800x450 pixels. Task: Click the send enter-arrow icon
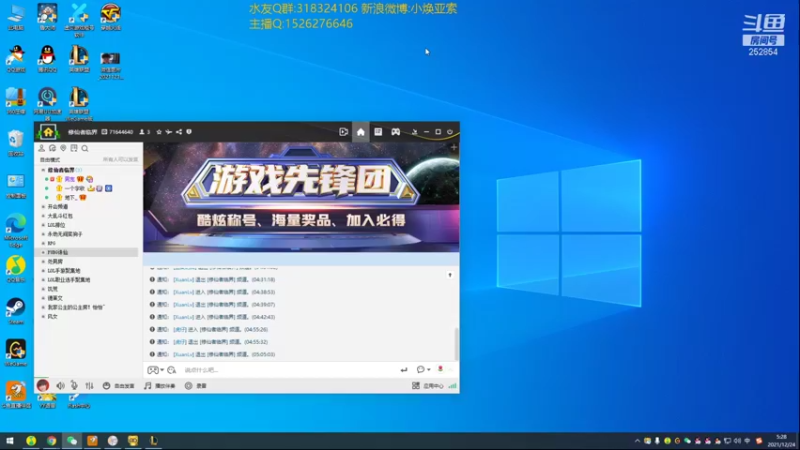tap(404, 370)
